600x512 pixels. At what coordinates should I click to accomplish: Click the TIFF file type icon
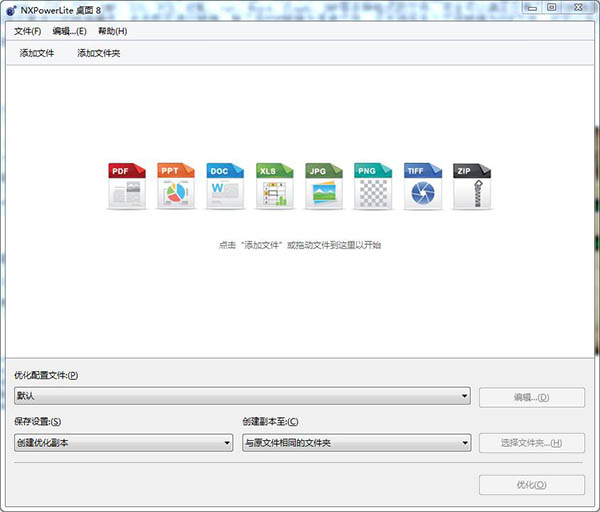pos(422,186)
